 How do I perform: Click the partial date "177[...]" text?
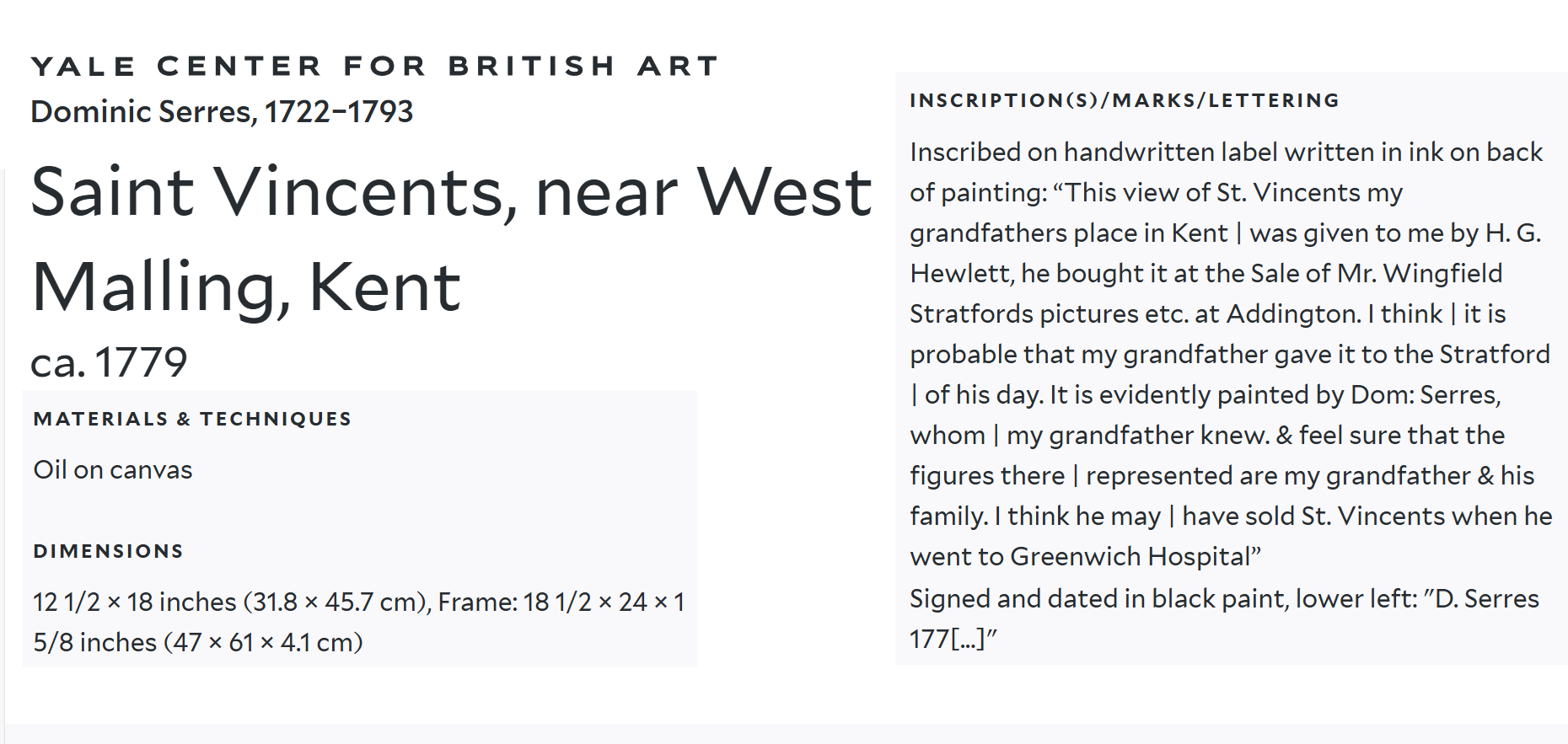coord(952,639)
